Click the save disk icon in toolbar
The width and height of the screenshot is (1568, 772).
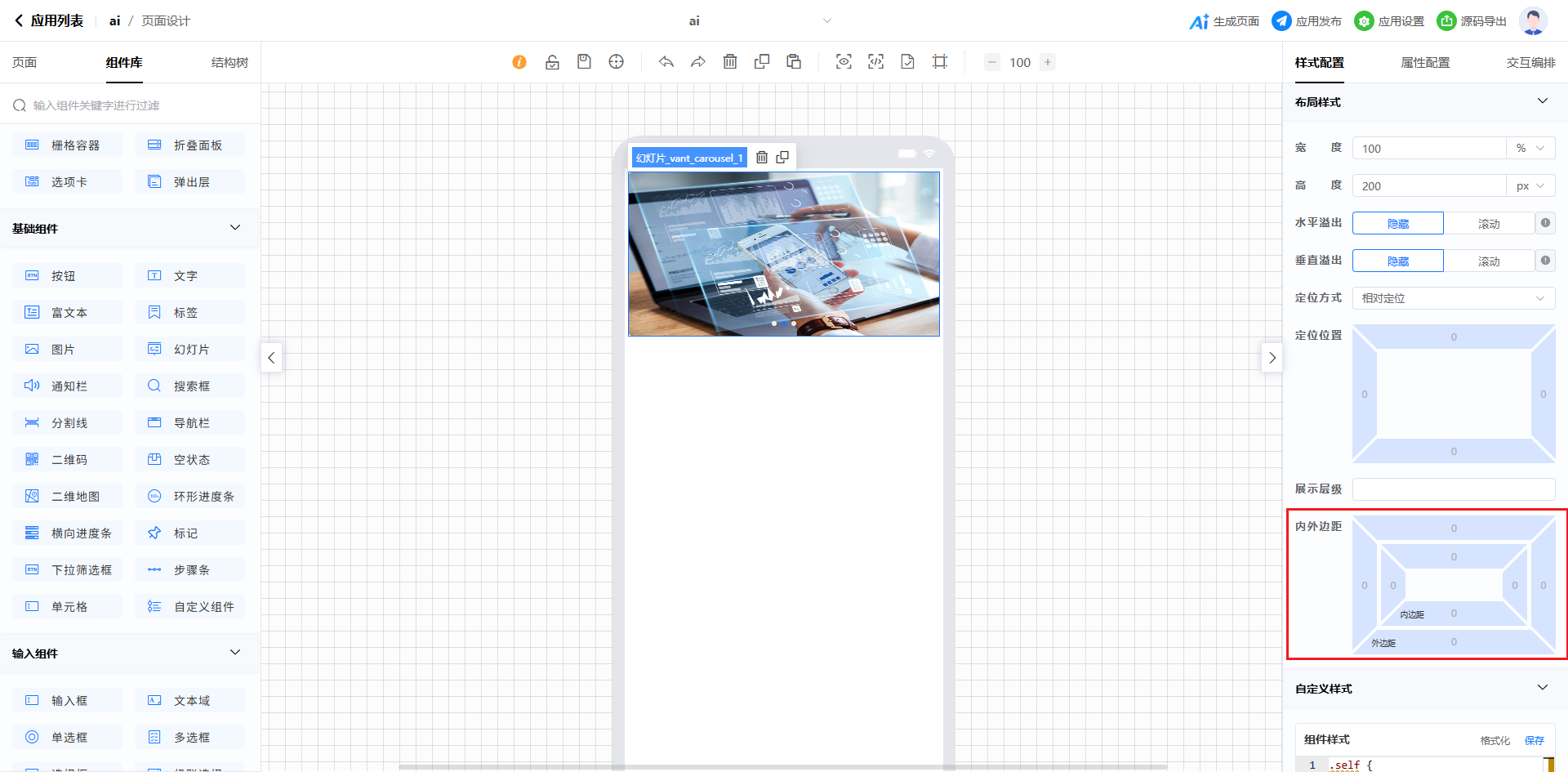point(584,62)
